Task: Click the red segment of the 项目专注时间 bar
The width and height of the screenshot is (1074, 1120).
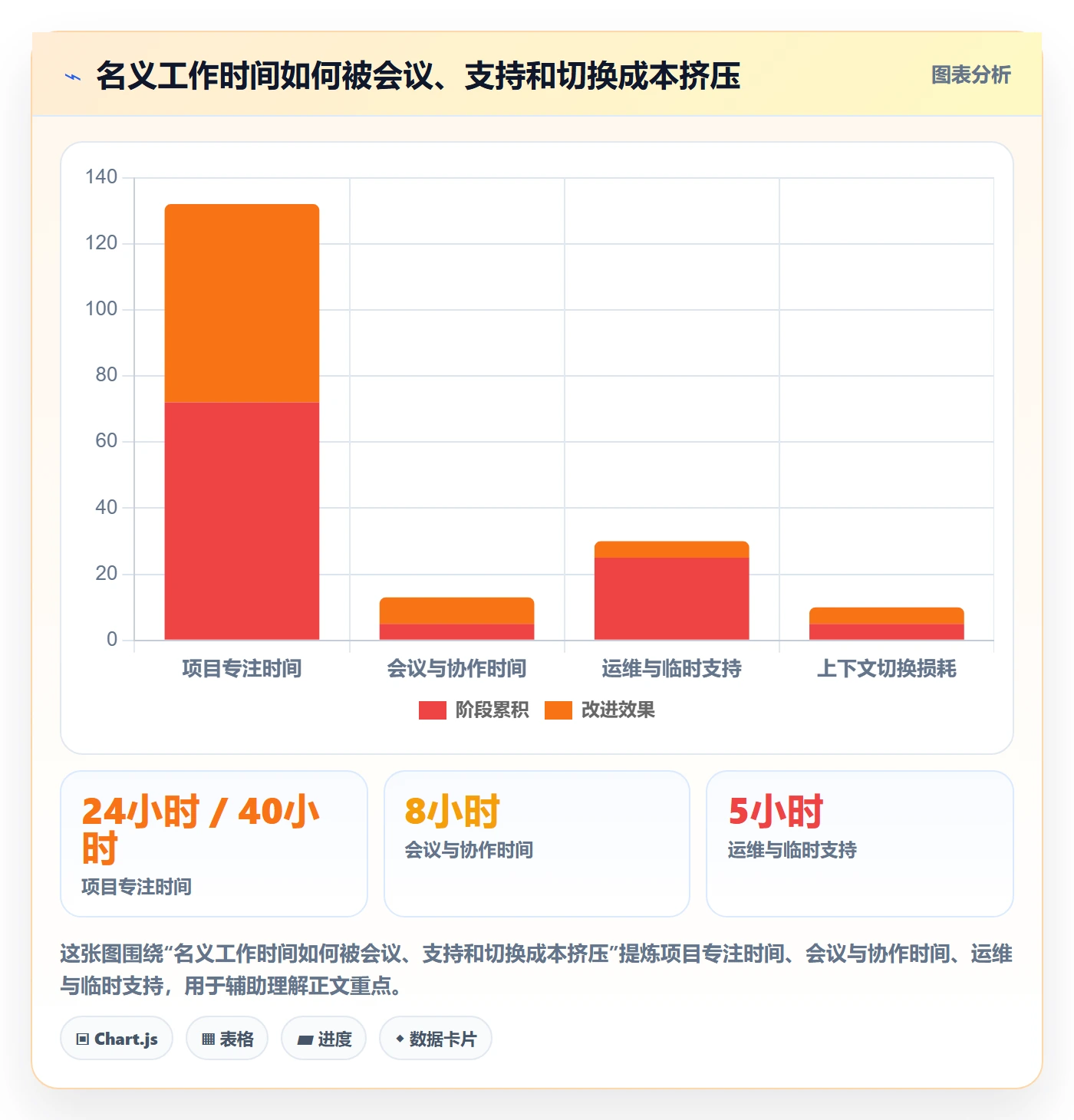Action: click(x=242, y=521)
